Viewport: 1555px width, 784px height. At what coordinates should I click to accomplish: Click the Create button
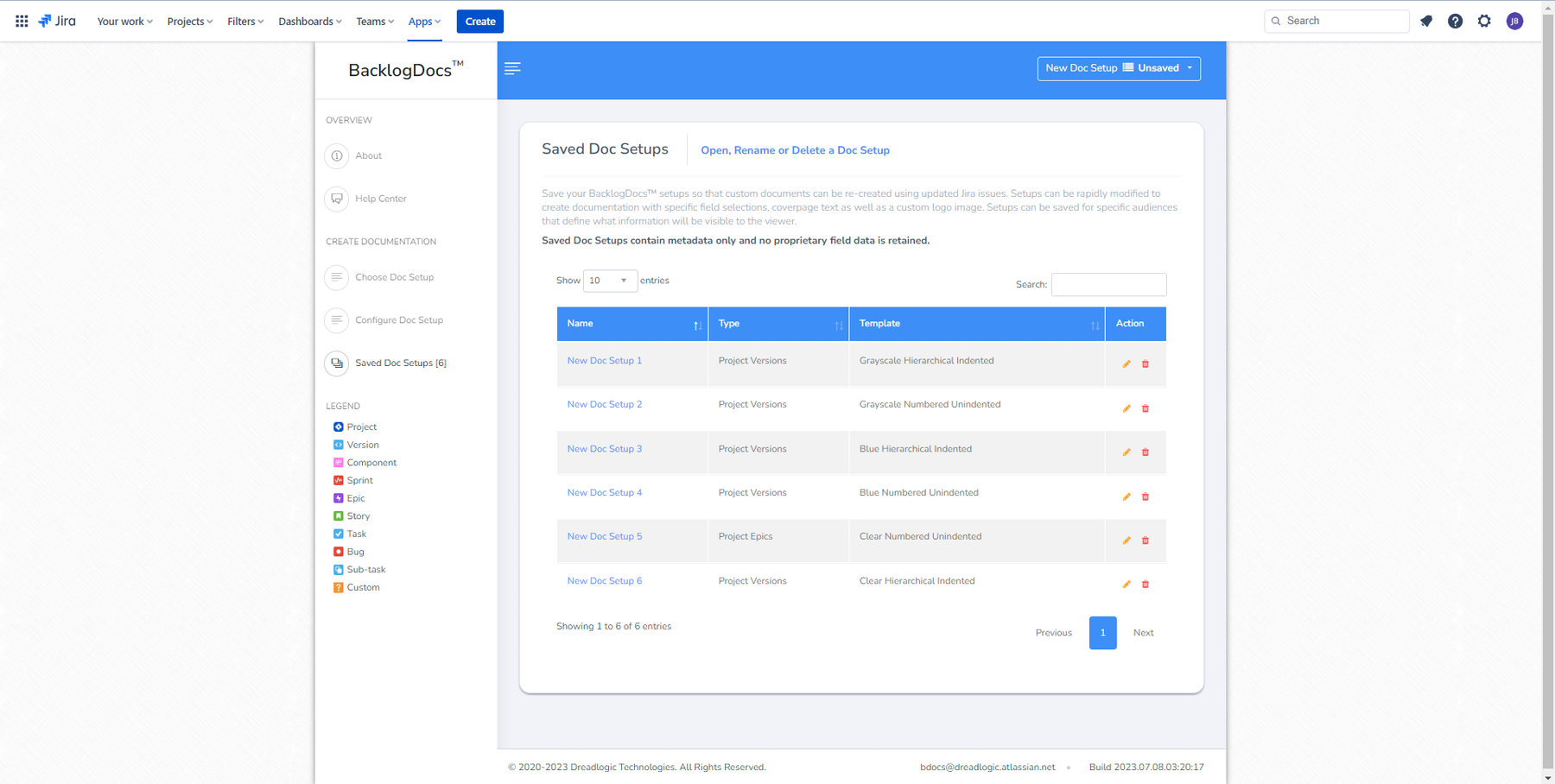click(x=480, y=21)
